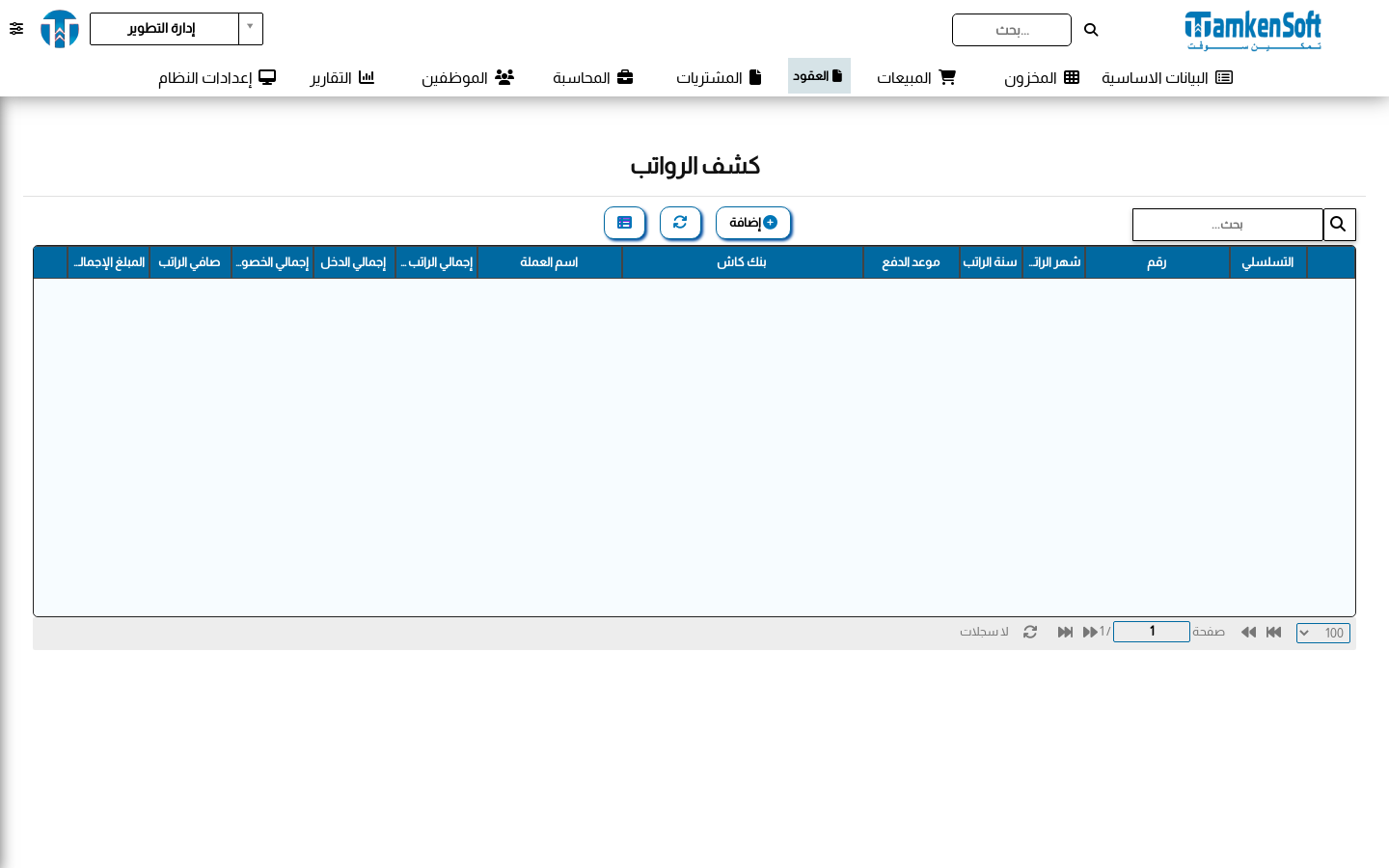Open the settings sliders icon at top left

click(x=16, y=29)
